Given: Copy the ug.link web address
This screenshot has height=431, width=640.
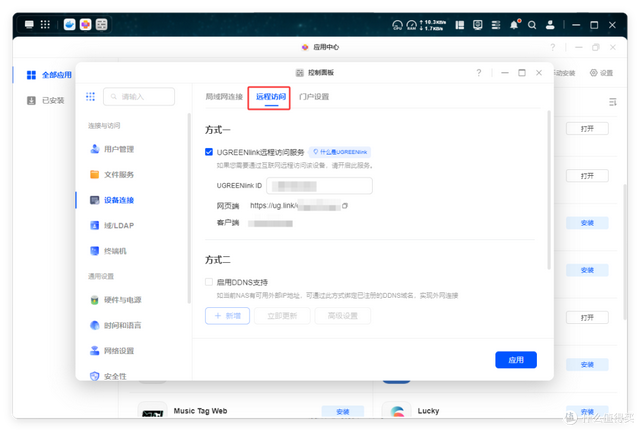Looking at the screenshot, I should coord(345,206).
